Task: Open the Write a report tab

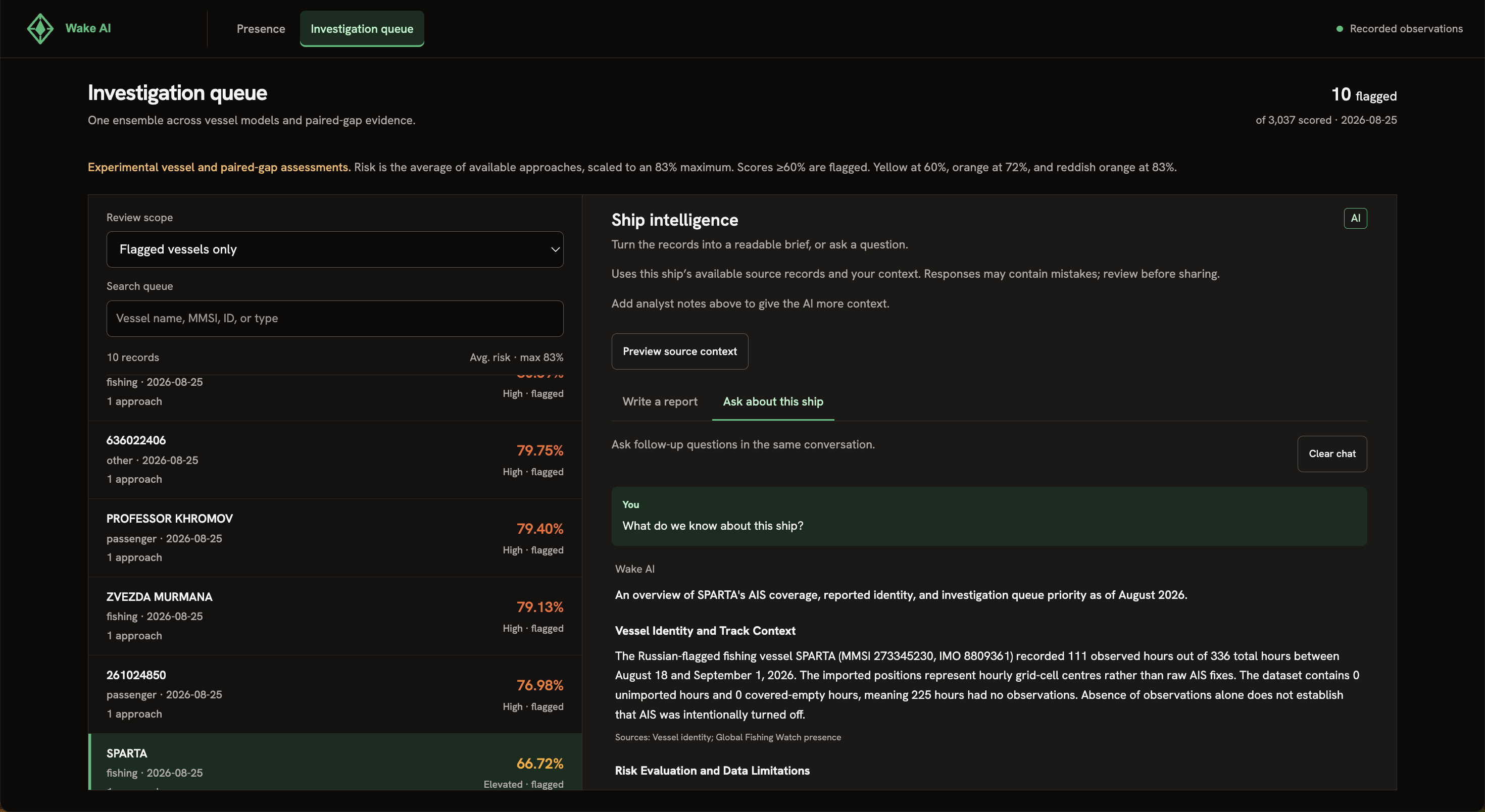Action: [660, 401]
